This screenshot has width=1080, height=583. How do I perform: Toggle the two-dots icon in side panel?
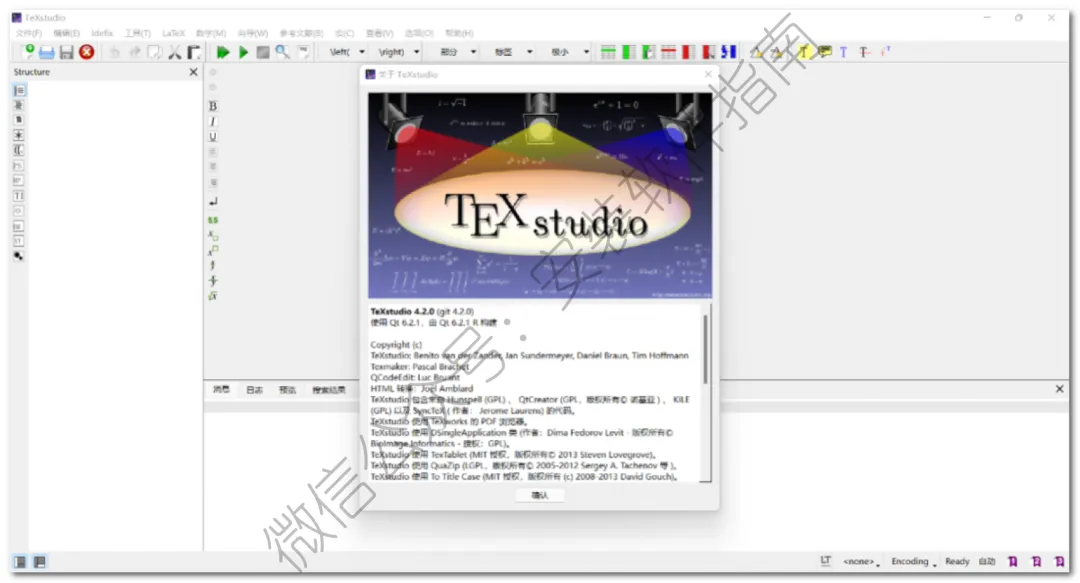point(19,256)
